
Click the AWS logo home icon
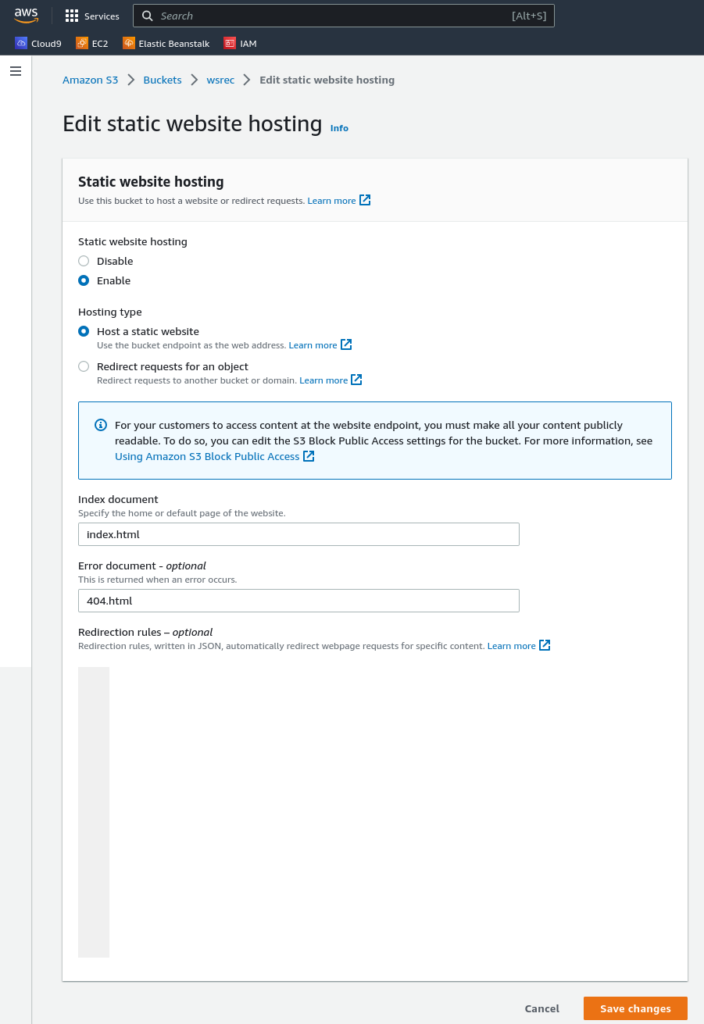(x=26, y=15)
